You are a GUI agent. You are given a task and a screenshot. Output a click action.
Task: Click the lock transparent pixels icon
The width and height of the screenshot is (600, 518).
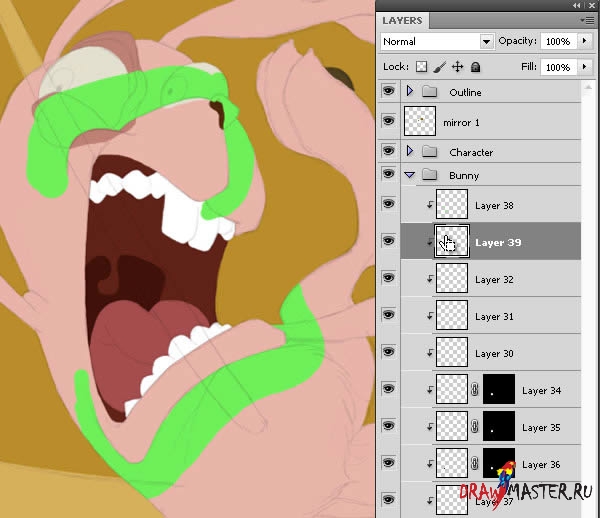[421, 67]
